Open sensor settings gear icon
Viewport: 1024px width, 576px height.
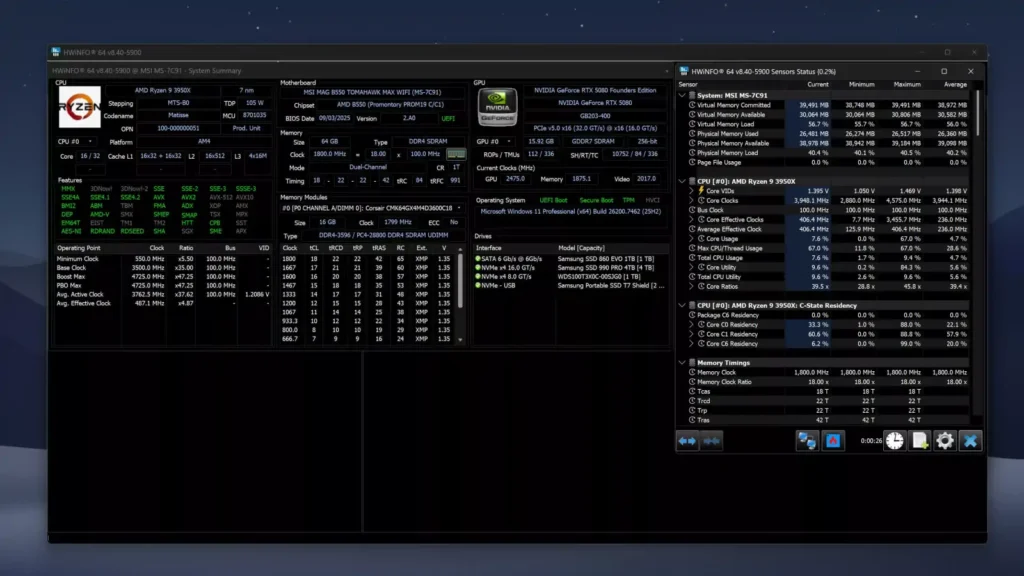tap(945, 441)
